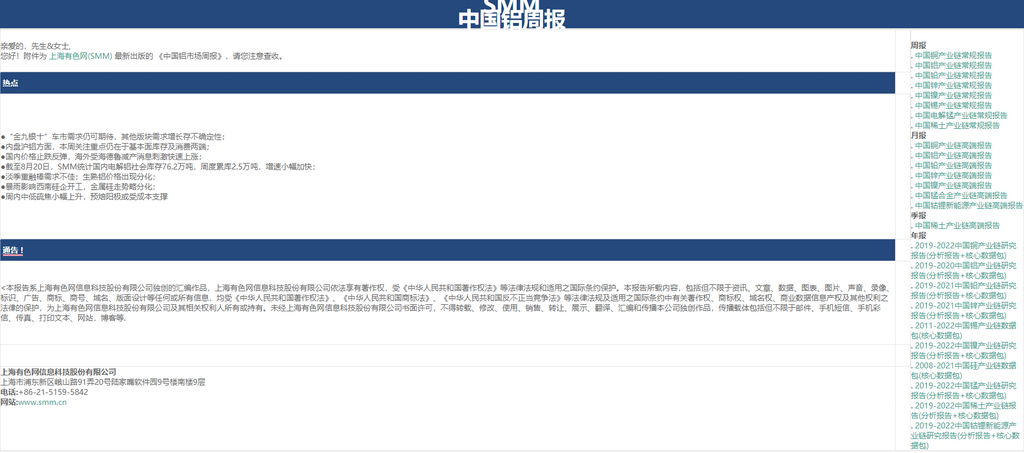Click the copyright notice paragraph starting 本报告系

pos(446,303)
